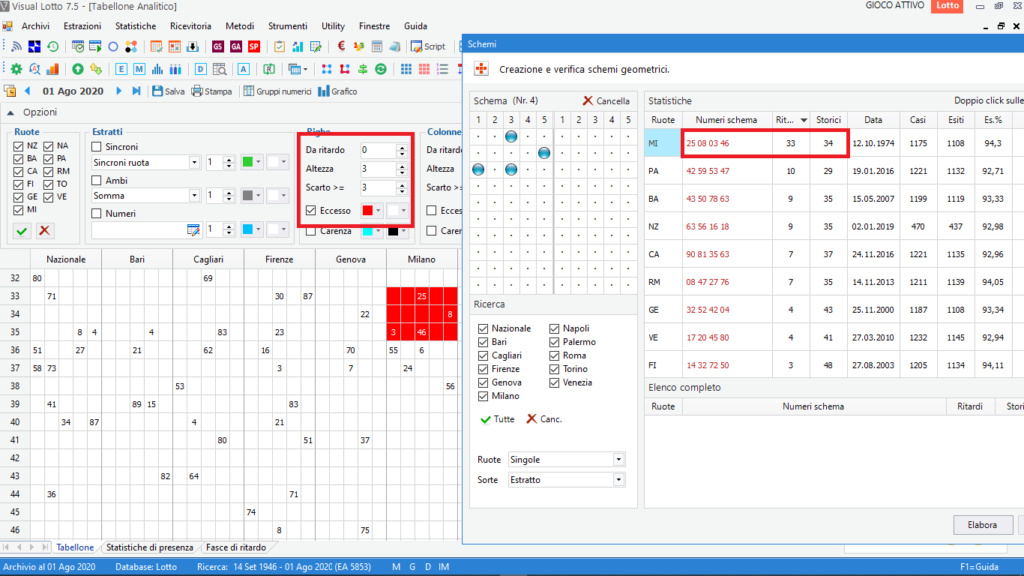The image size is (1024, 576).
Task: Enable the Ambi checkbox
Action: (97, 180)
